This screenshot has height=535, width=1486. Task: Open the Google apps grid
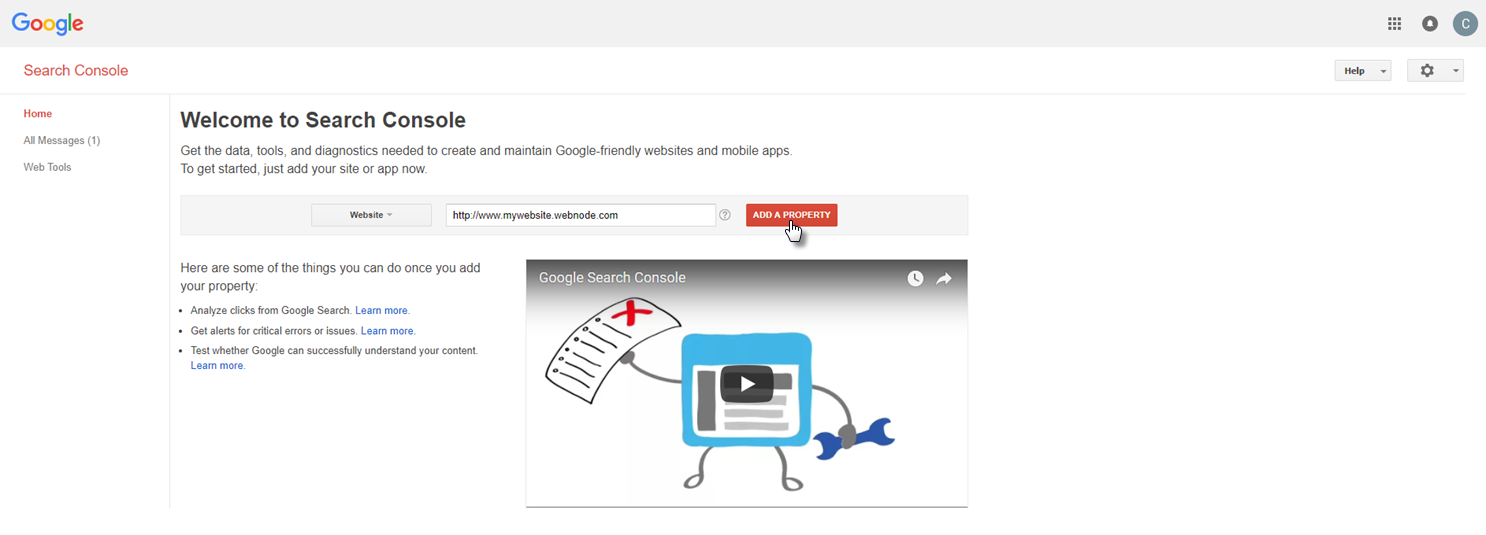tap(1395, 24)
